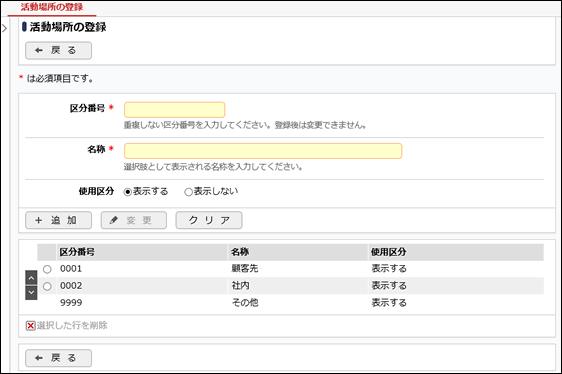562x374 pixels.
Task: Select the row 0002 radio button
Action: [47, 286]
